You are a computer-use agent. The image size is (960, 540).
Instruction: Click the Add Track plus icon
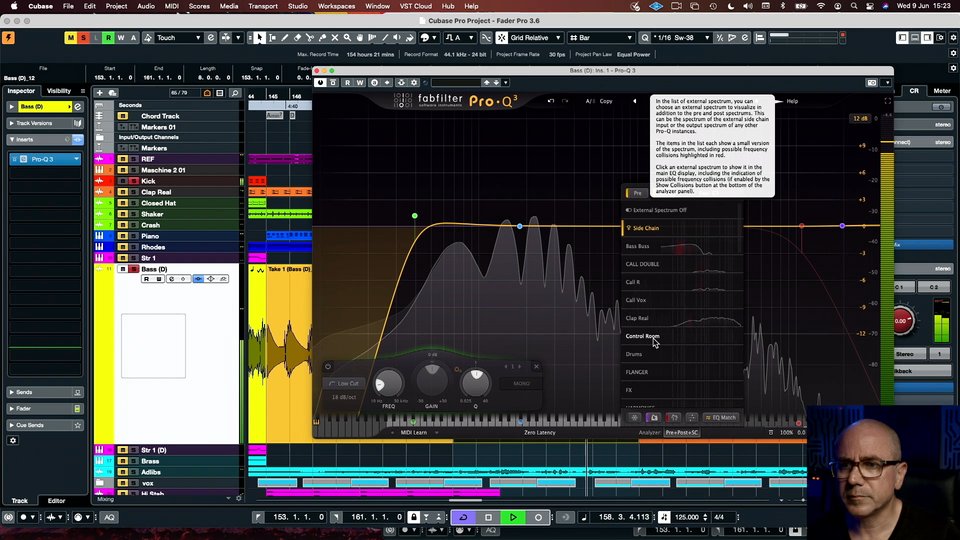tap(99, 93)
